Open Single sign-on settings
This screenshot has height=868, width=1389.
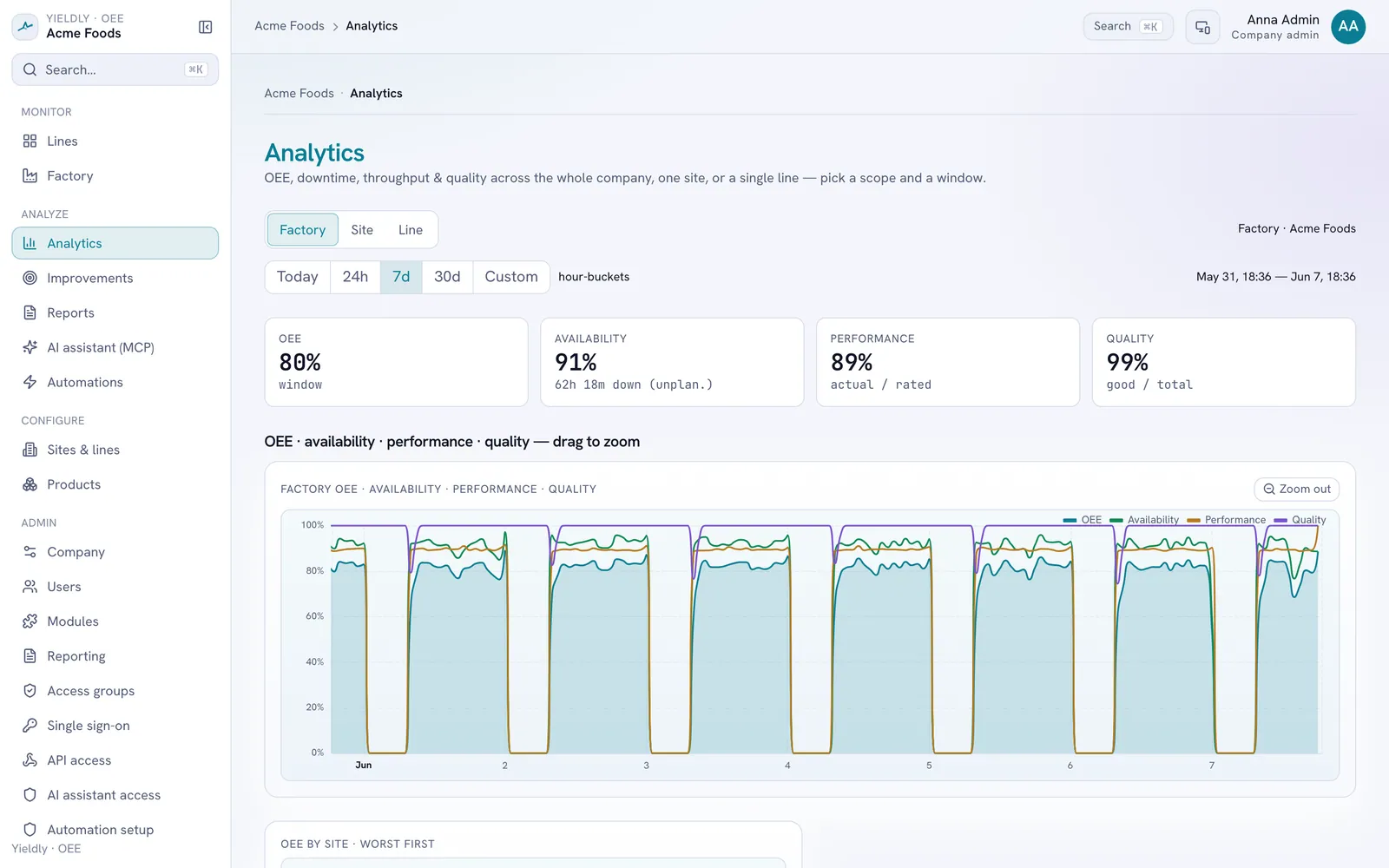115,726
